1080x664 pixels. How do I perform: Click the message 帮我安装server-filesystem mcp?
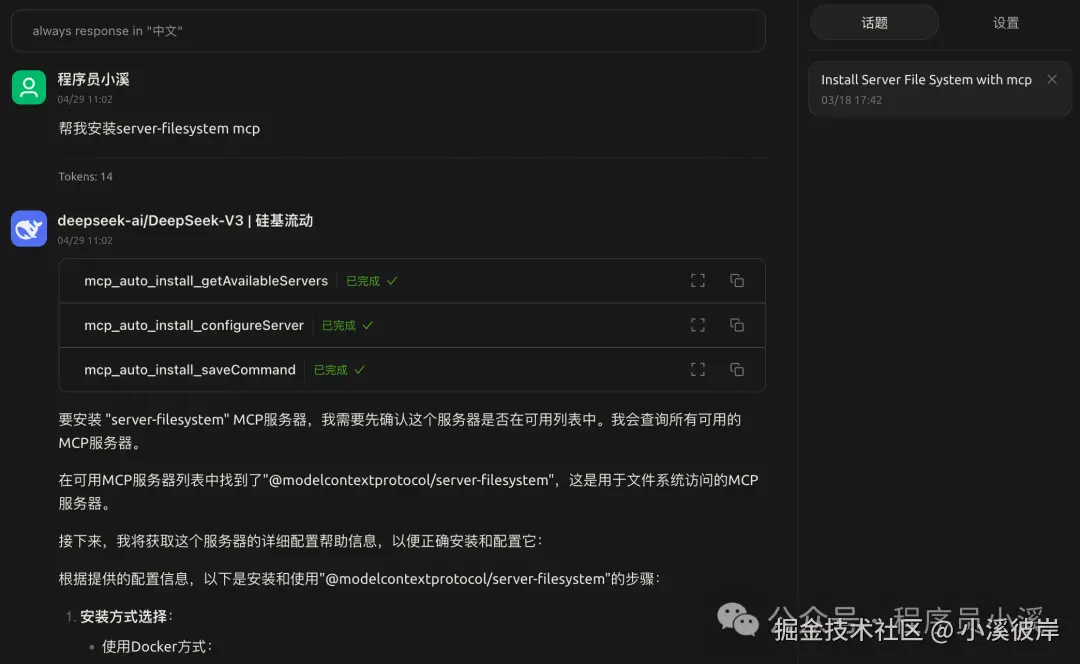[159, 129]
